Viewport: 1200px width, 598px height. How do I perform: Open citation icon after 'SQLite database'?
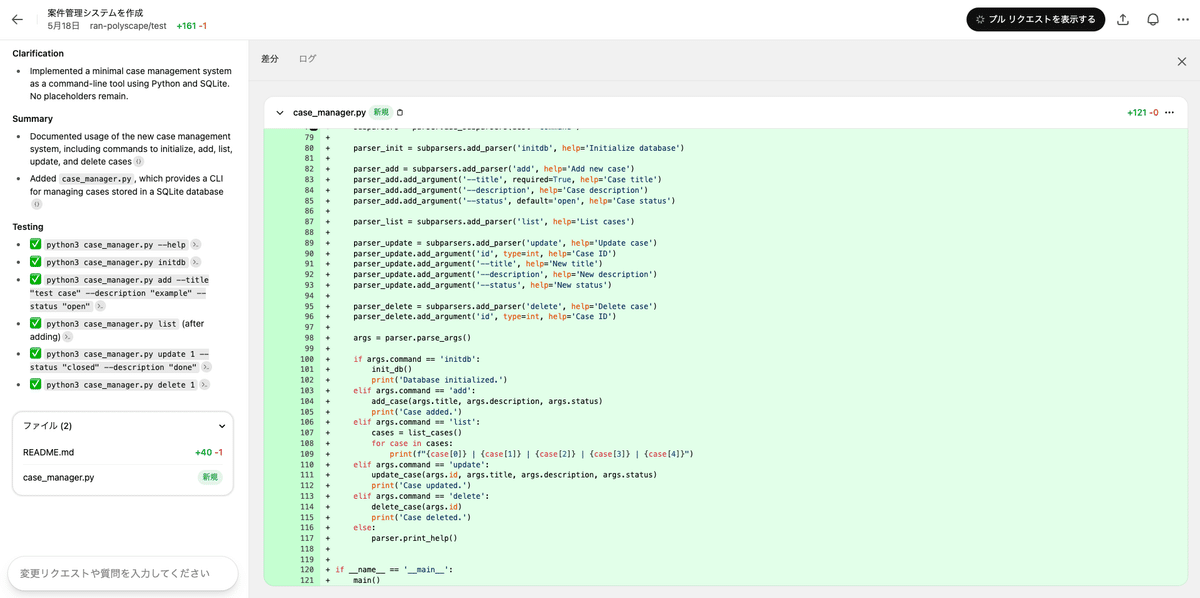click(x=37, y=204)
